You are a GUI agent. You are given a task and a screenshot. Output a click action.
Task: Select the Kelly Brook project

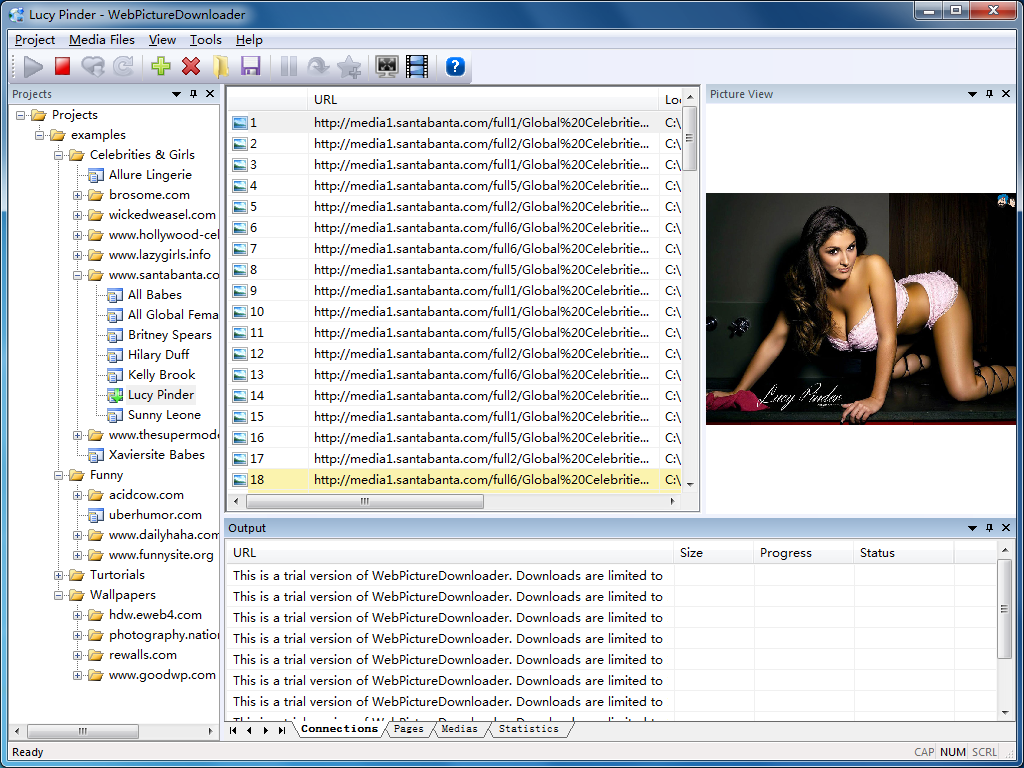161,375
